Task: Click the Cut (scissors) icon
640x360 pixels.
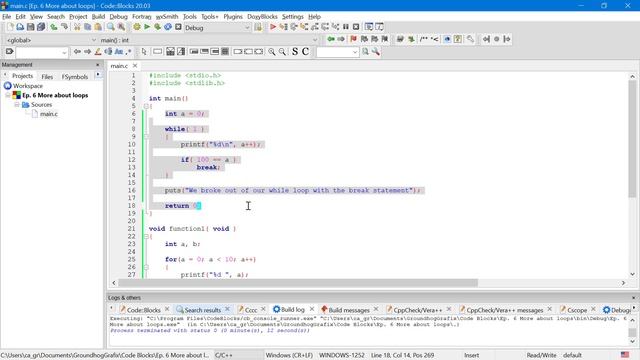Action: tap(77, 27)
